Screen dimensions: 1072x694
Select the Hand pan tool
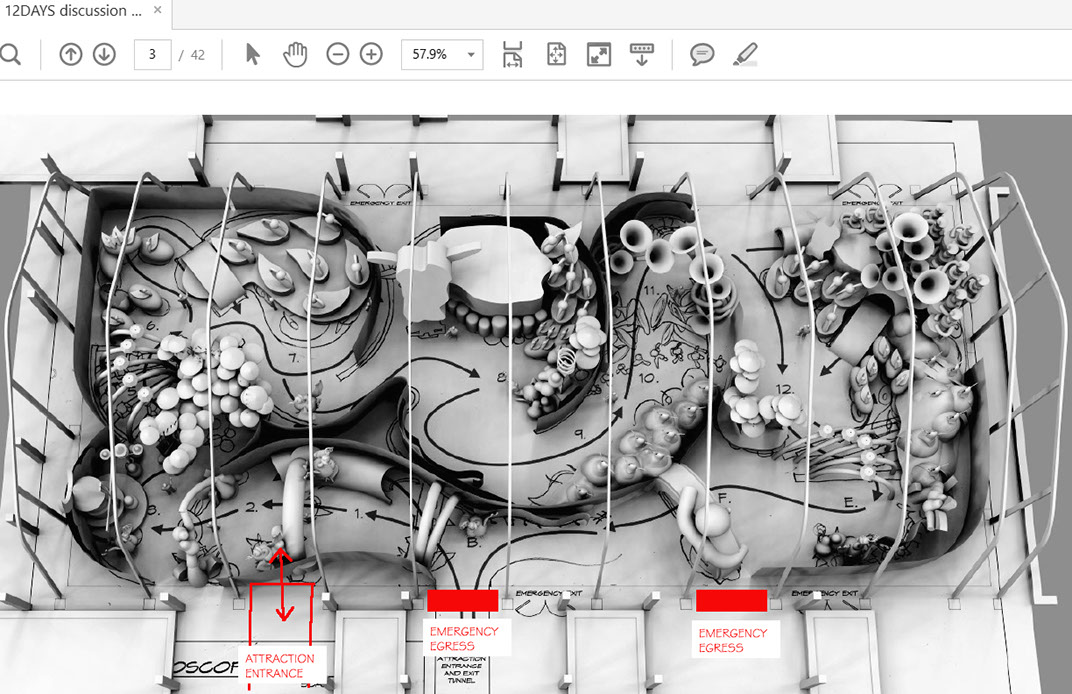pos(295,55)
